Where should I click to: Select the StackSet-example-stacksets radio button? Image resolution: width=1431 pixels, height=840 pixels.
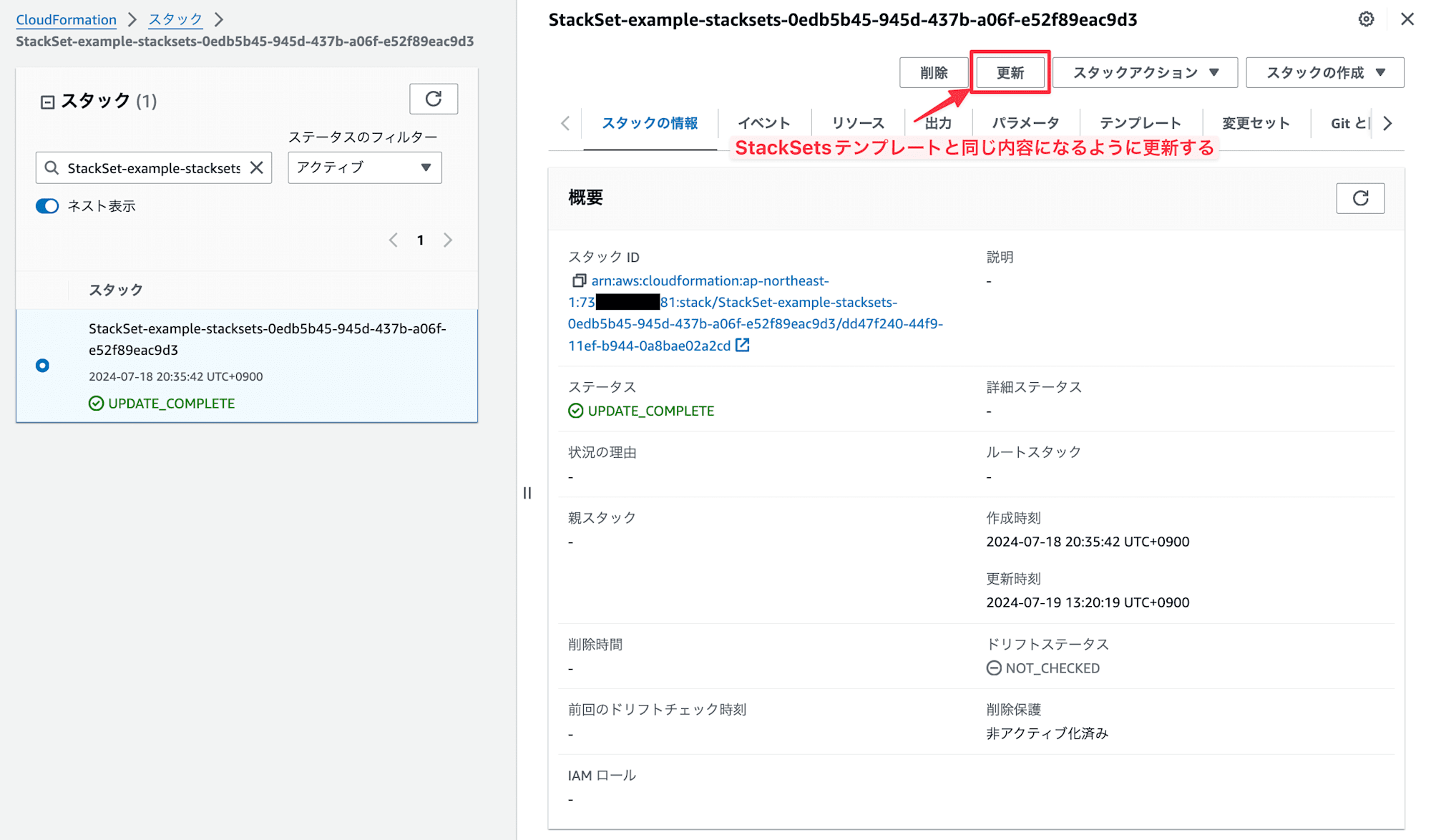(x=42, y=366)
